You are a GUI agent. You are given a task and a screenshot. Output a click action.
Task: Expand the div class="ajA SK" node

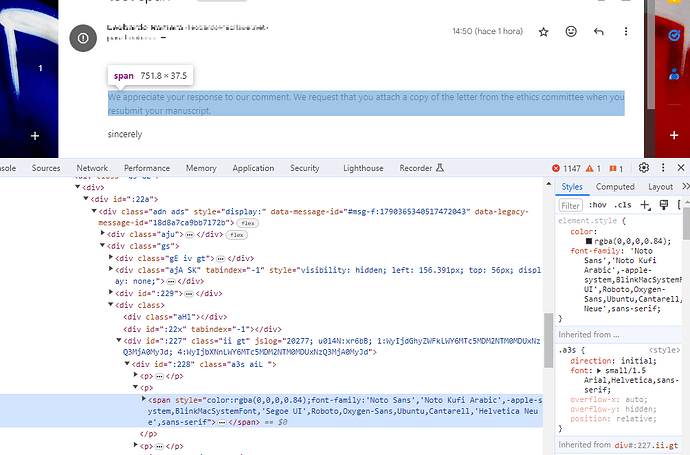[111, 269]
